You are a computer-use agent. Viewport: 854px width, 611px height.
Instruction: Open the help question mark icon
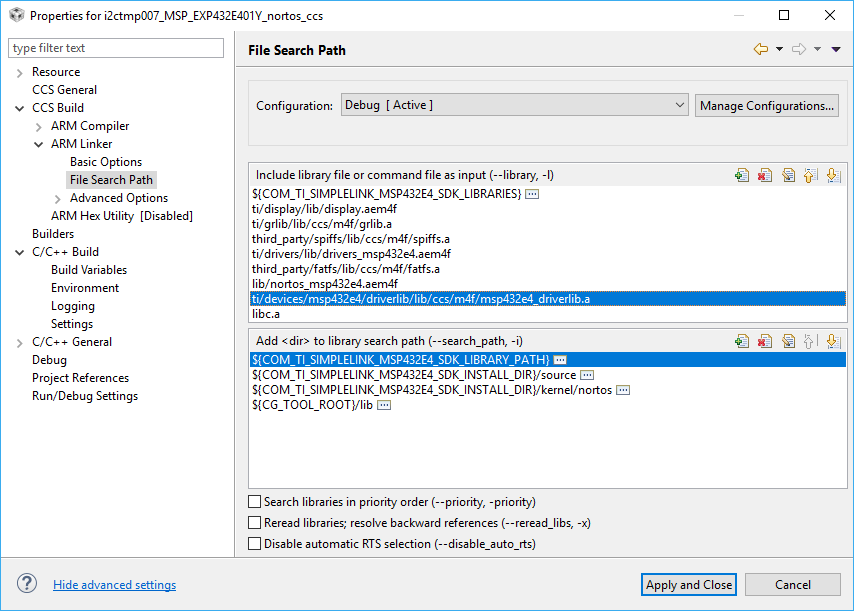pos(27,584)
